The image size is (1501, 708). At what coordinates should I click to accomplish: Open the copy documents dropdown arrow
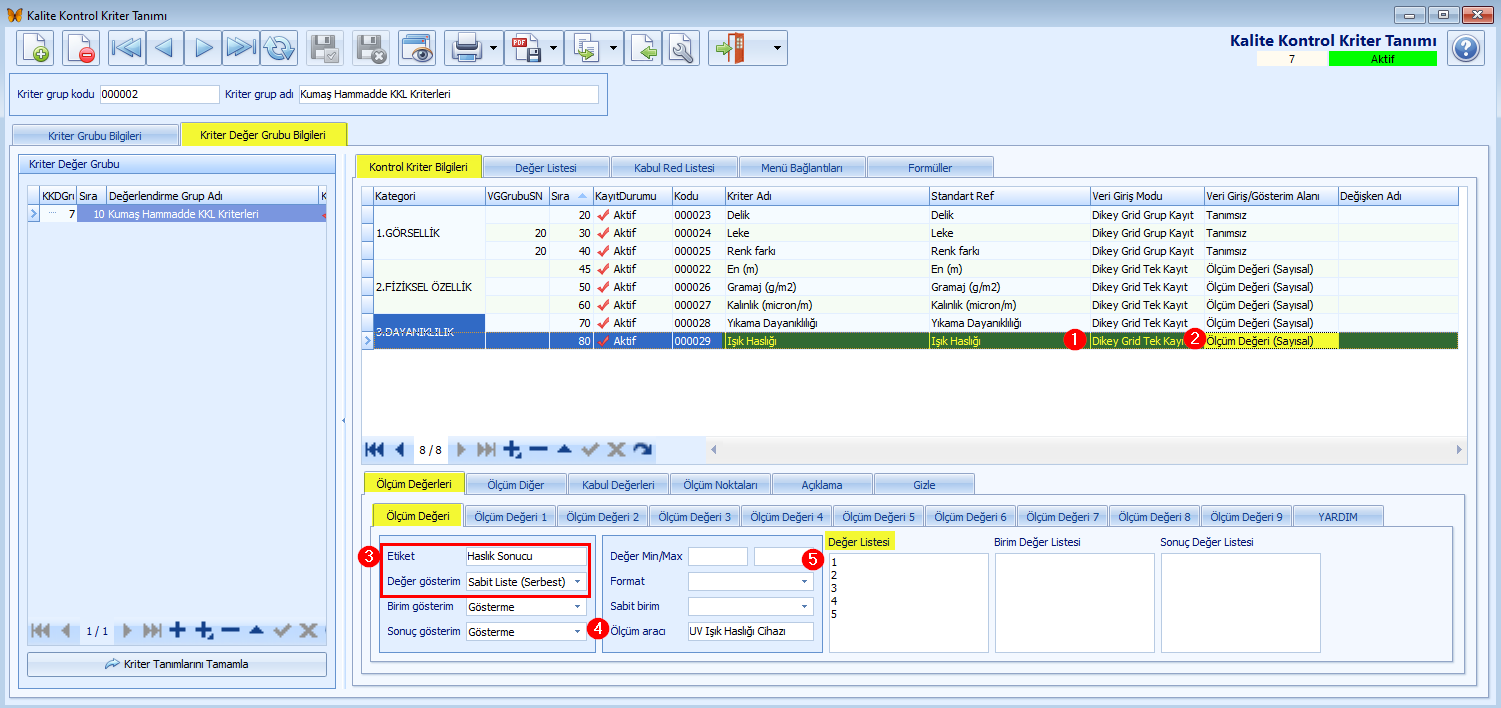point(613,48)
